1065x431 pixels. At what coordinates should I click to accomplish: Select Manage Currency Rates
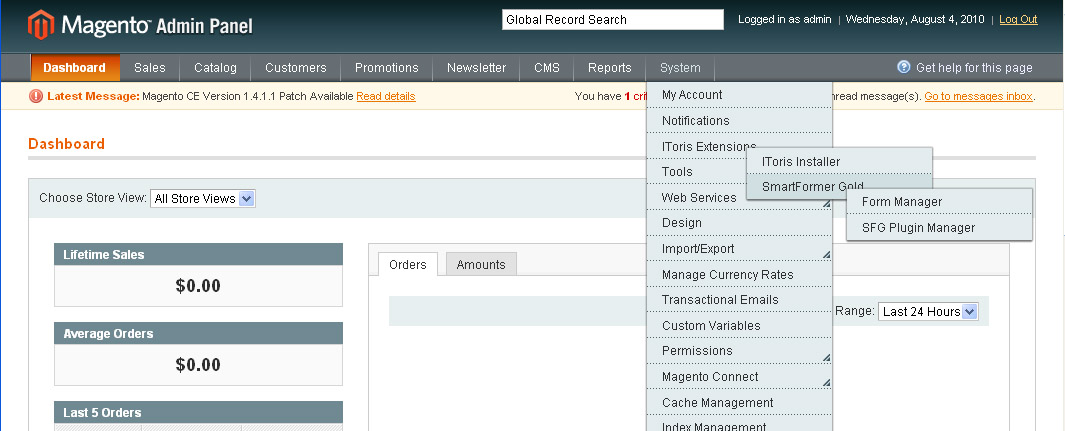[x=740, y=274]
